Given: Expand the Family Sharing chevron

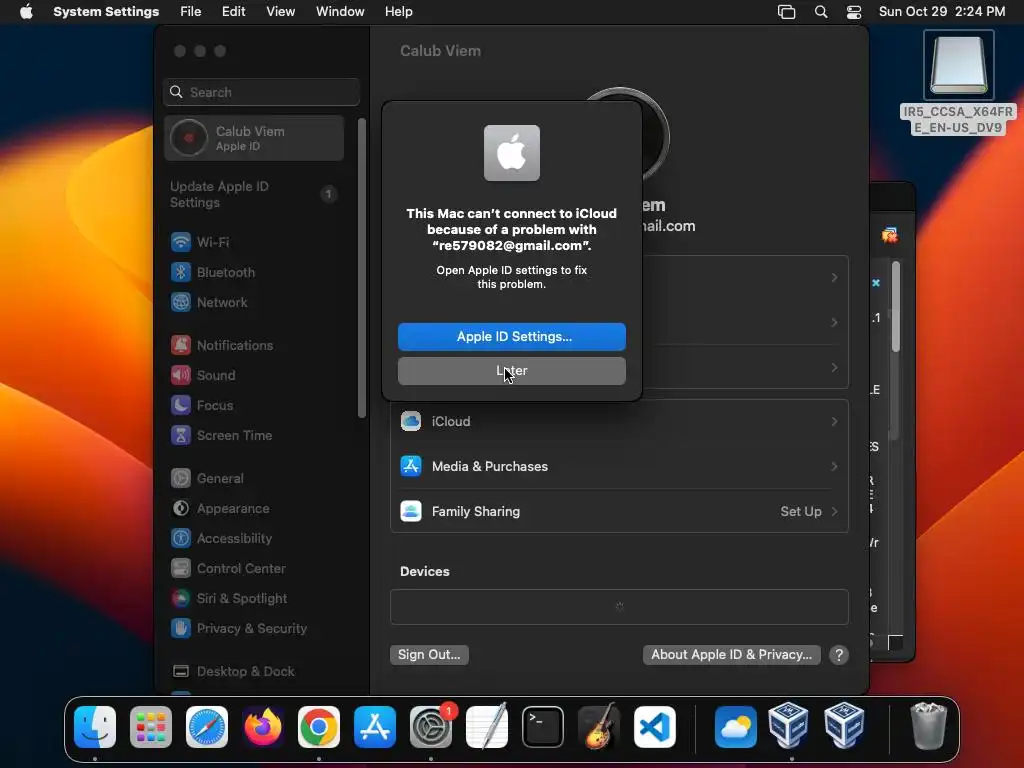Looking at the screenshot, I should click(835, 512).
